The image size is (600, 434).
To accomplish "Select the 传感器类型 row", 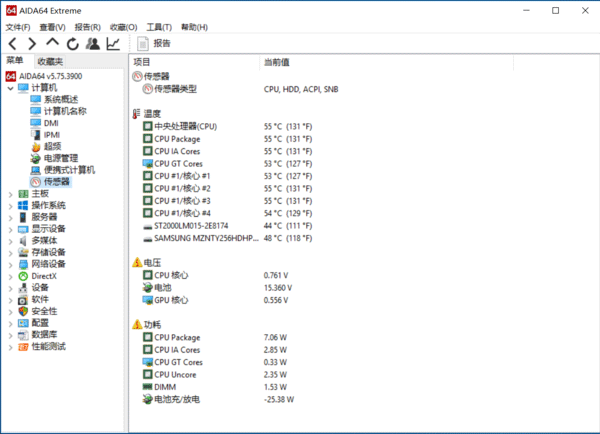I will click(x=240, y=89).
